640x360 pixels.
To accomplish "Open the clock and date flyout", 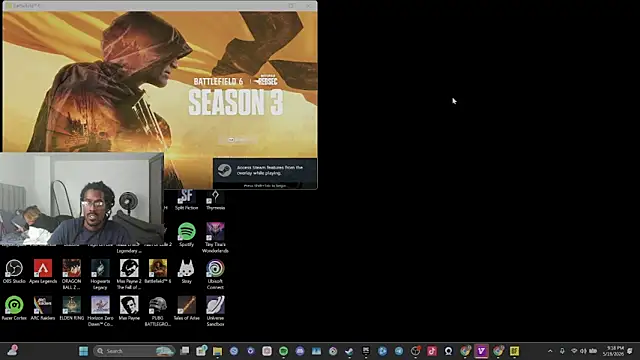I will [x=613, y=351].
